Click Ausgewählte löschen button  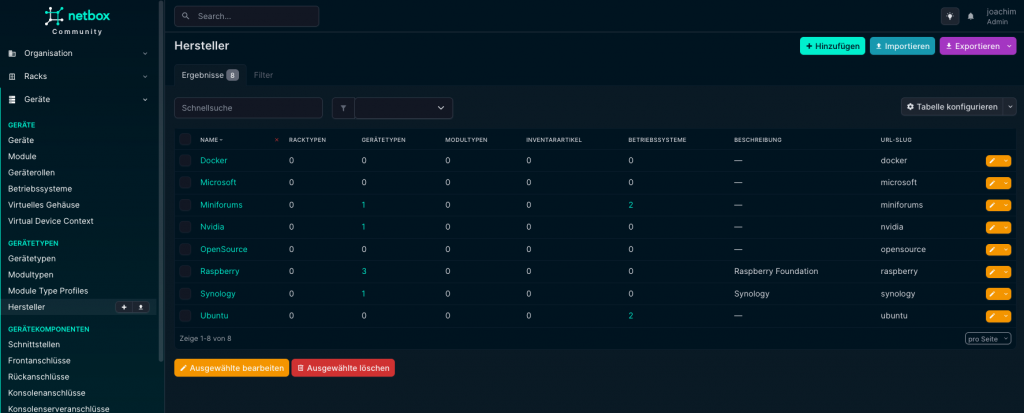point(343,368)
